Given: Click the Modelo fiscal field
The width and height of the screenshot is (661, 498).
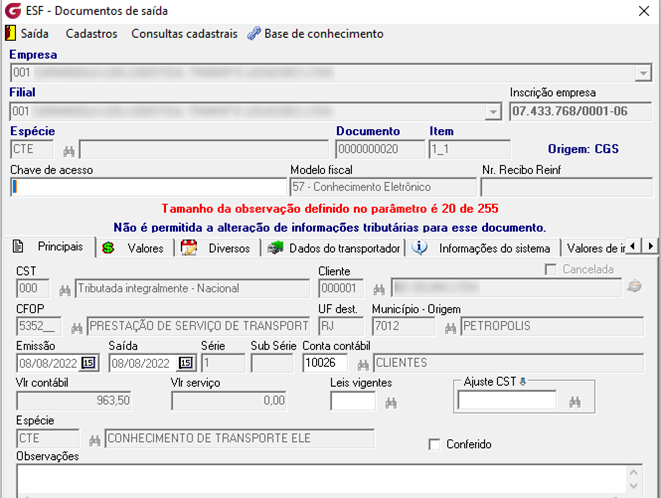Looking at the screenshot, I should coord(383,187).
